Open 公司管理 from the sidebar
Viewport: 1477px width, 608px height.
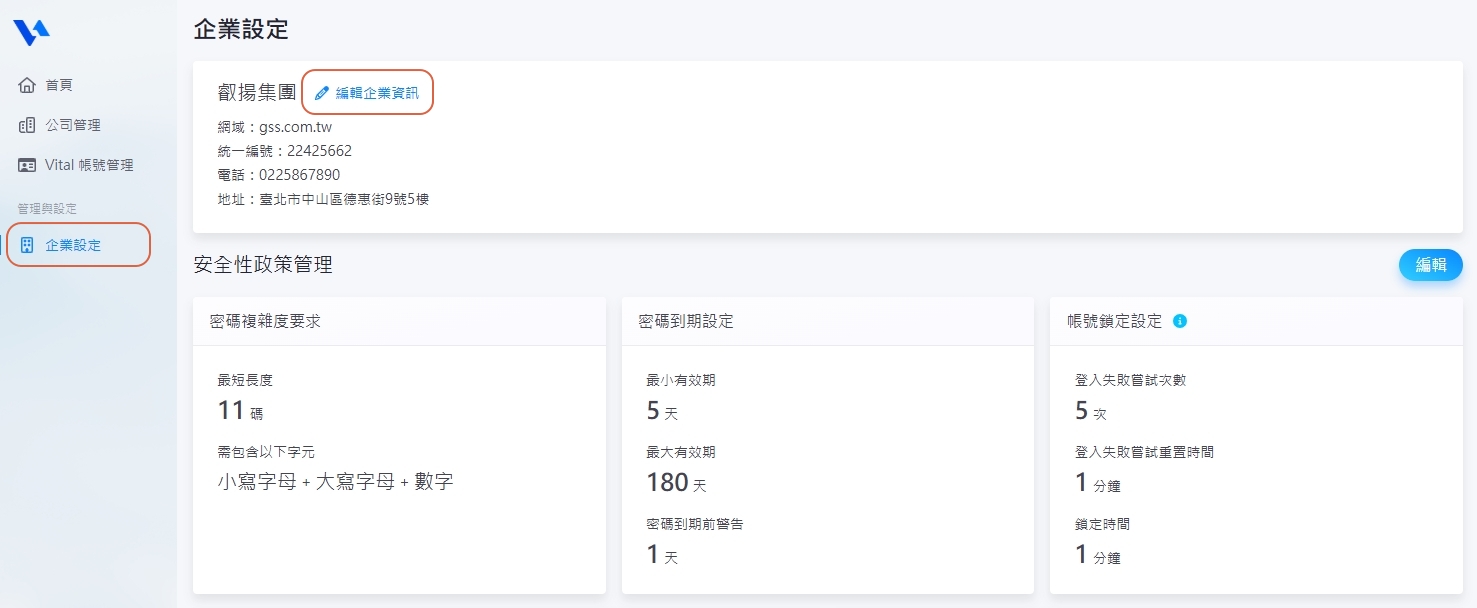point(73,125)
